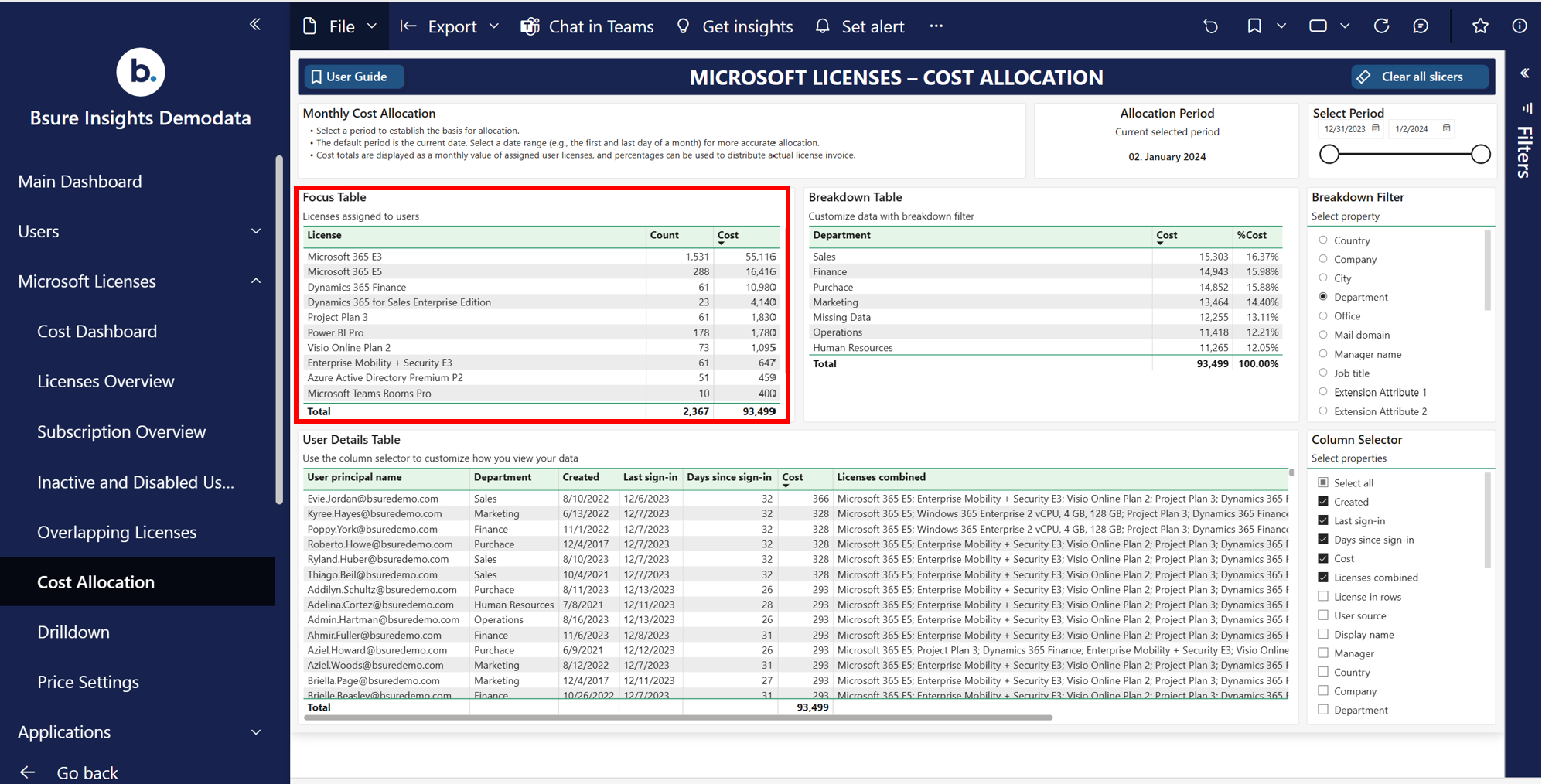Open the bookmark icon in toolbar
The image size is (1542, 784).
[x=1254, y=26]
